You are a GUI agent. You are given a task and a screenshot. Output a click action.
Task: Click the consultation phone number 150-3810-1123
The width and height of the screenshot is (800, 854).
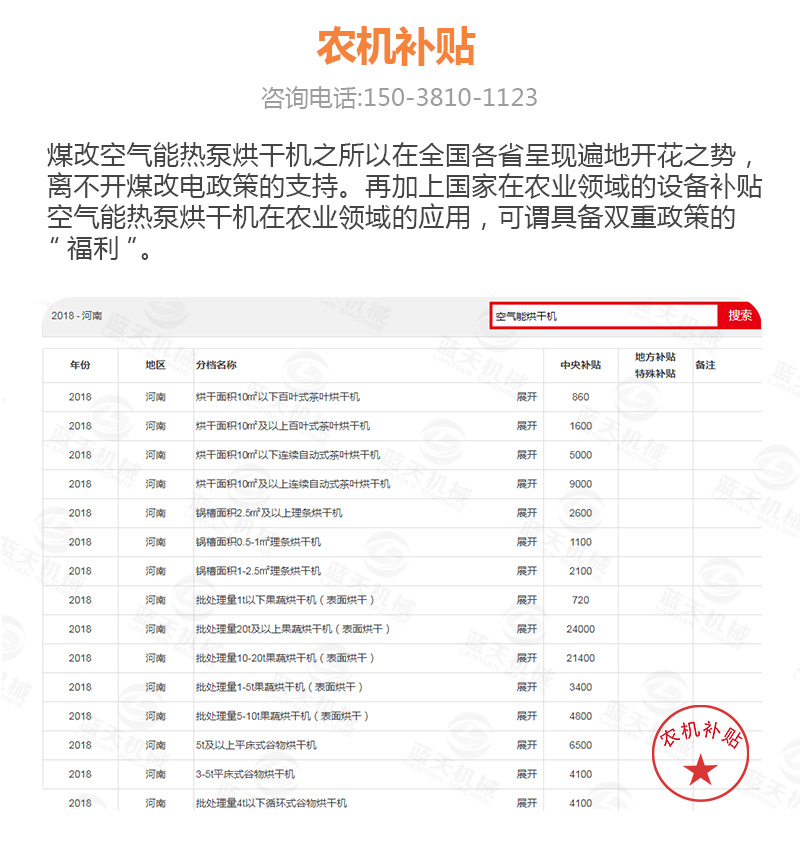click(446, 98)
